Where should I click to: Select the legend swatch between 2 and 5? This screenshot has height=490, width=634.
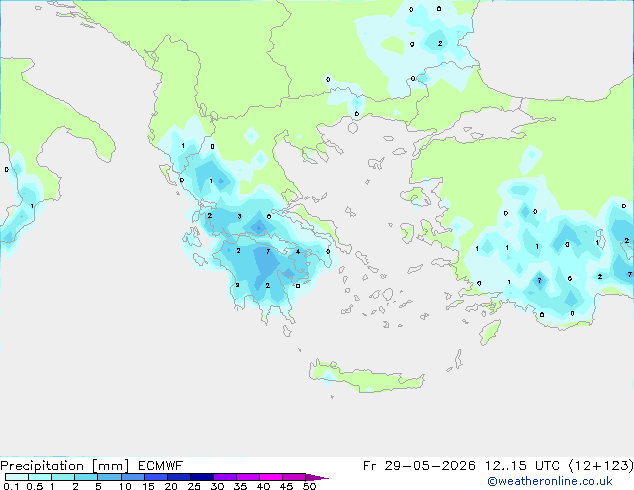coord(86,477)
